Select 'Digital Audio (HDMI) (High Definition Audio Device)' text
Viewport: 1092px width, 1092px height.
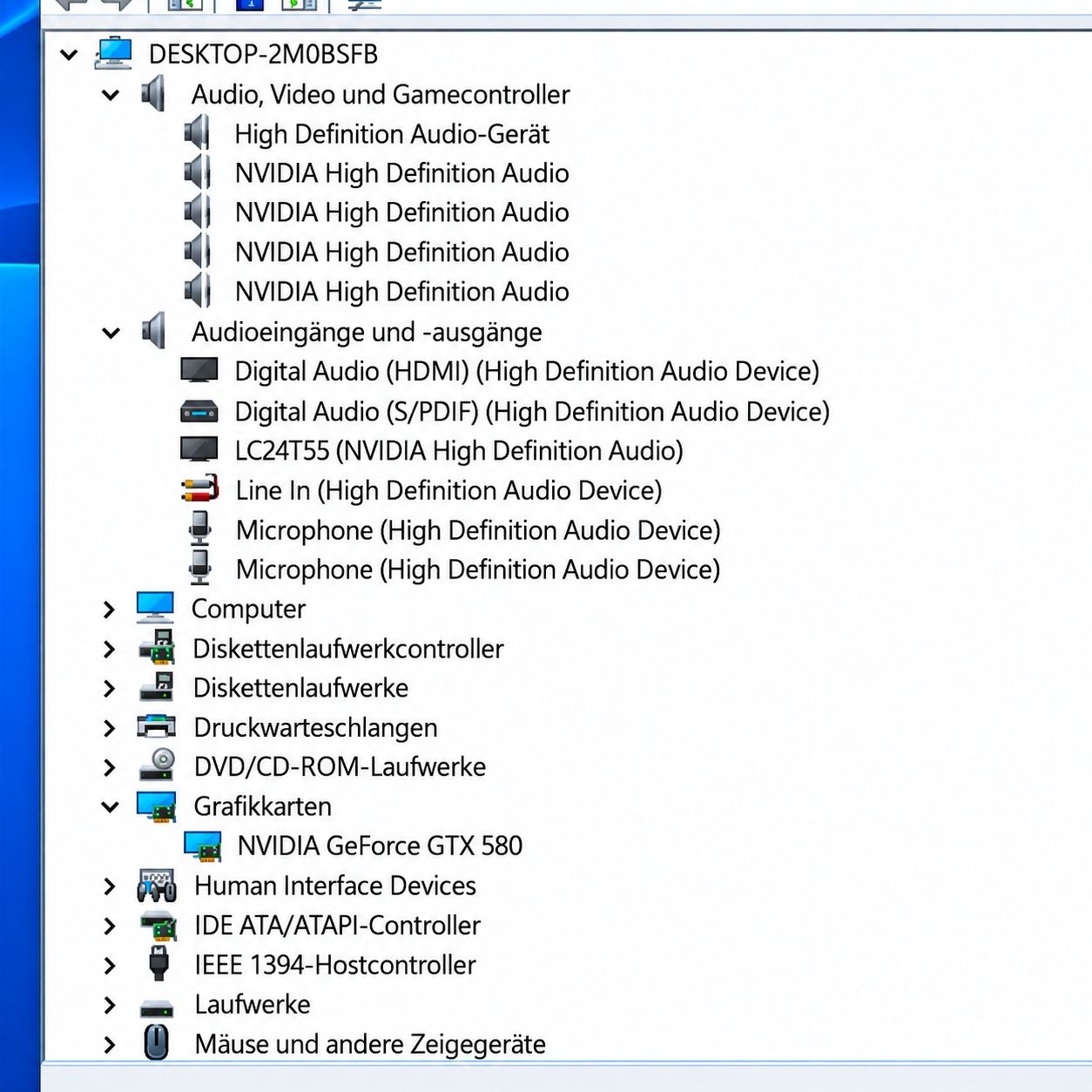pos(527,372)
